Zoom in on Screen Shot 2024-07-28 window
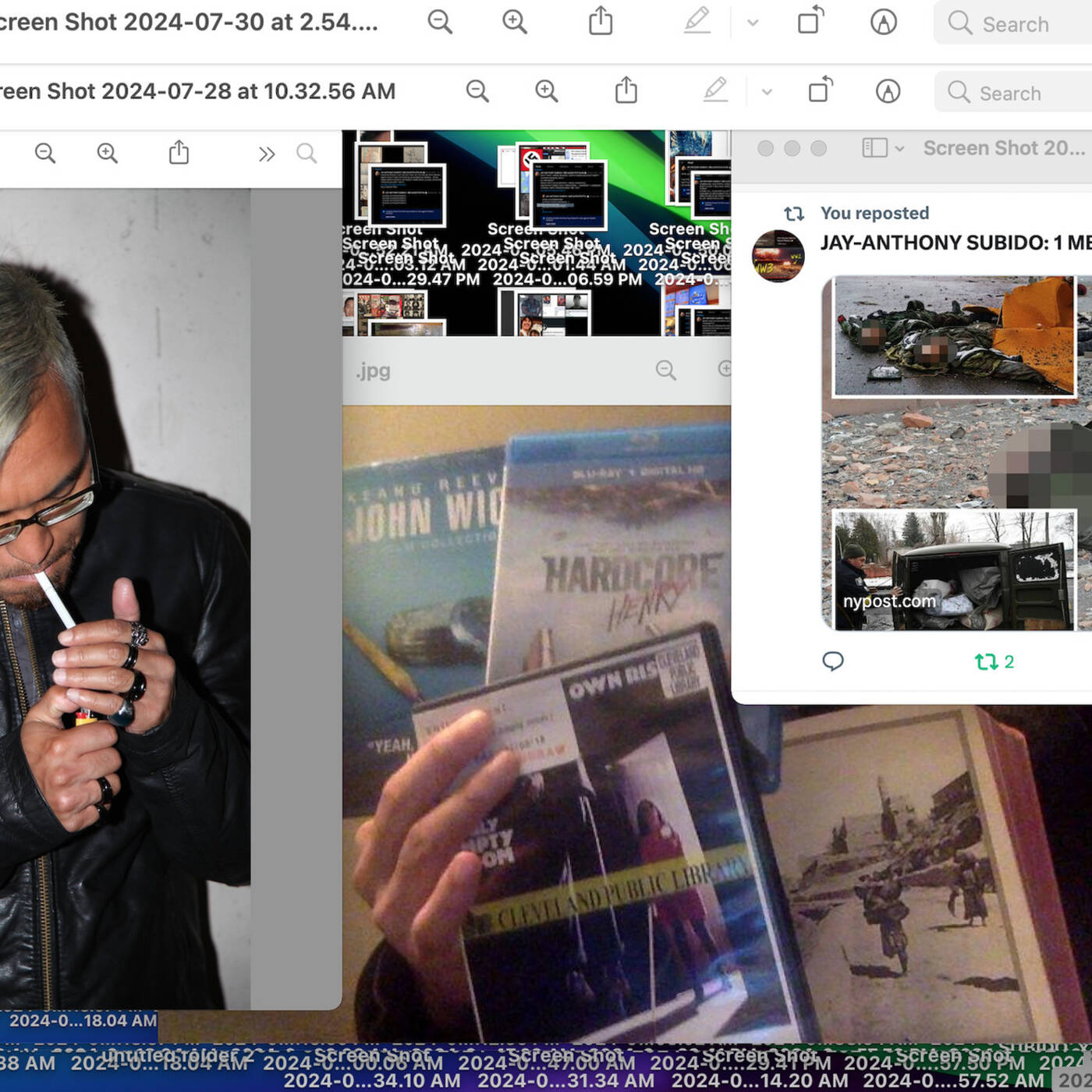This screenshot has height=1092, width=1092. click(x=547, y=91)
